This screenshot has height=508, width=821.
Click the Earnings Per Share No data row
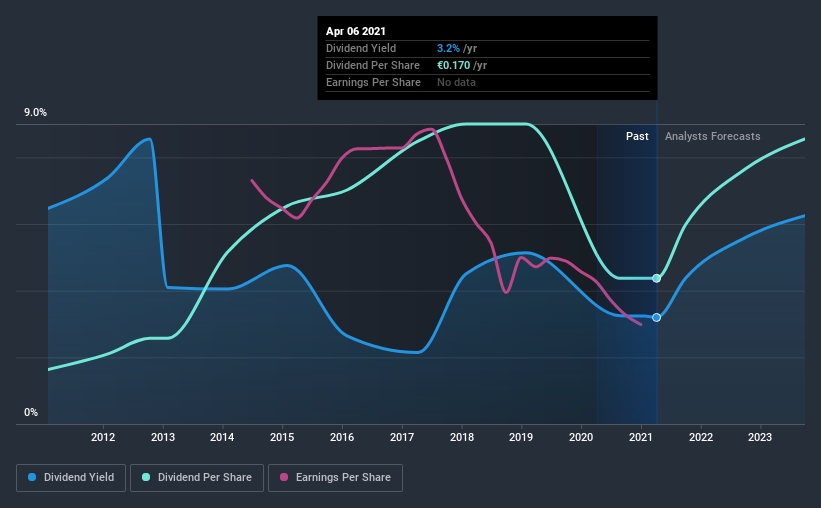click(487, 83)
